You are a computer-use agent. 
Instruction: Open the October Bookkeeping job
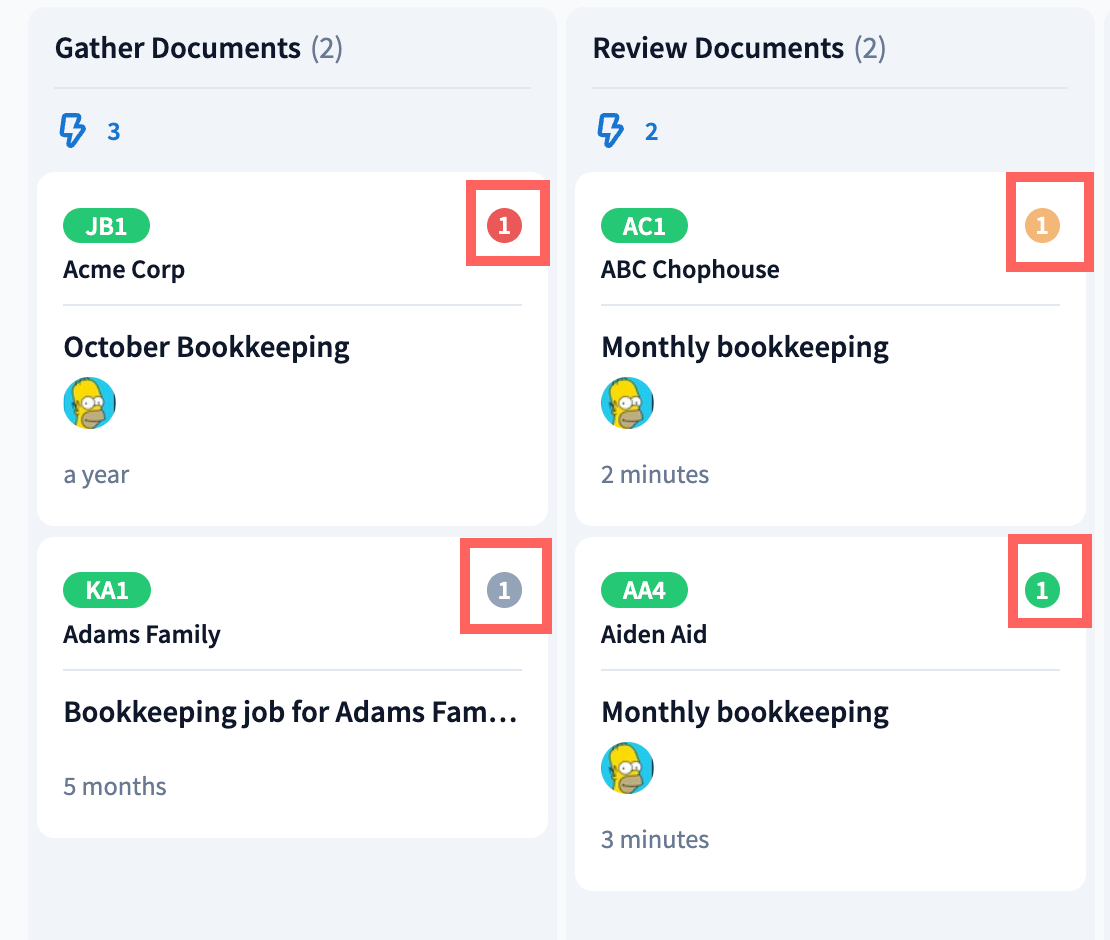coord(207,348)
